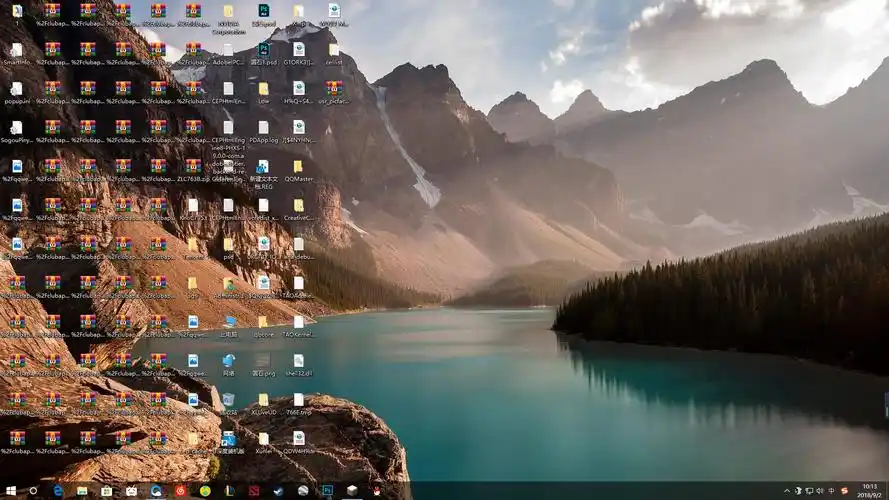Screen dimensions: 889x500
Task: Click the Show Desktop strip at taskbar end
Action: pyautogui.click(x=887, y=491)
